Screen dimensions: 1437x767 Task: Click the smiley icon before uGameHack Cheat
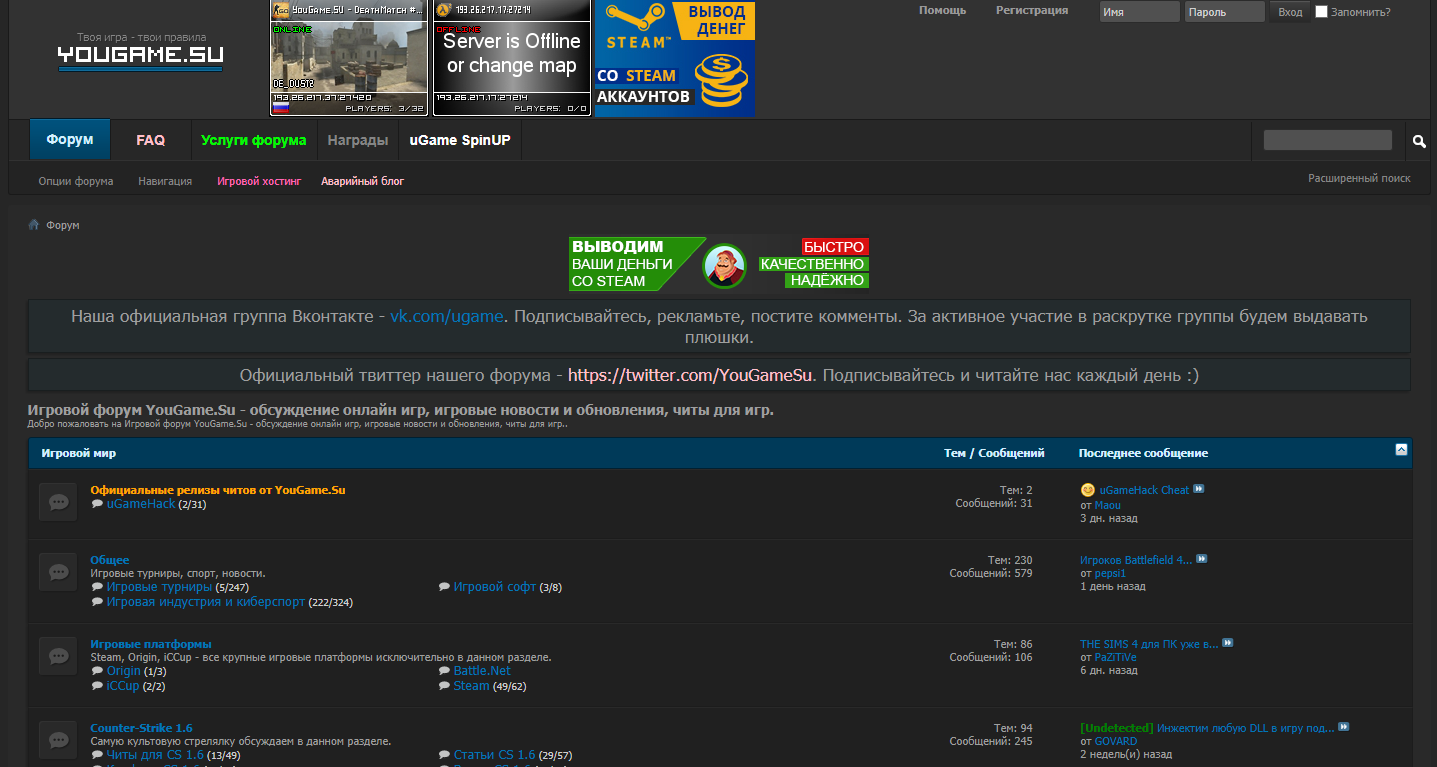[1088, 490]
